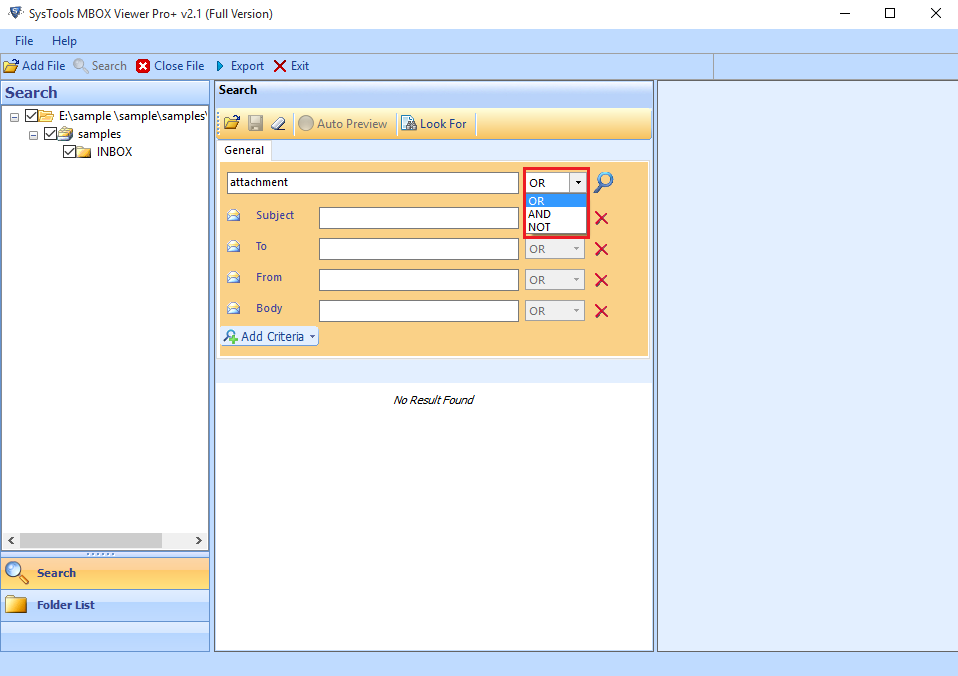Click the 'No Result Found' message text
Screen dimensions: 958x676
tap(434, 400)
